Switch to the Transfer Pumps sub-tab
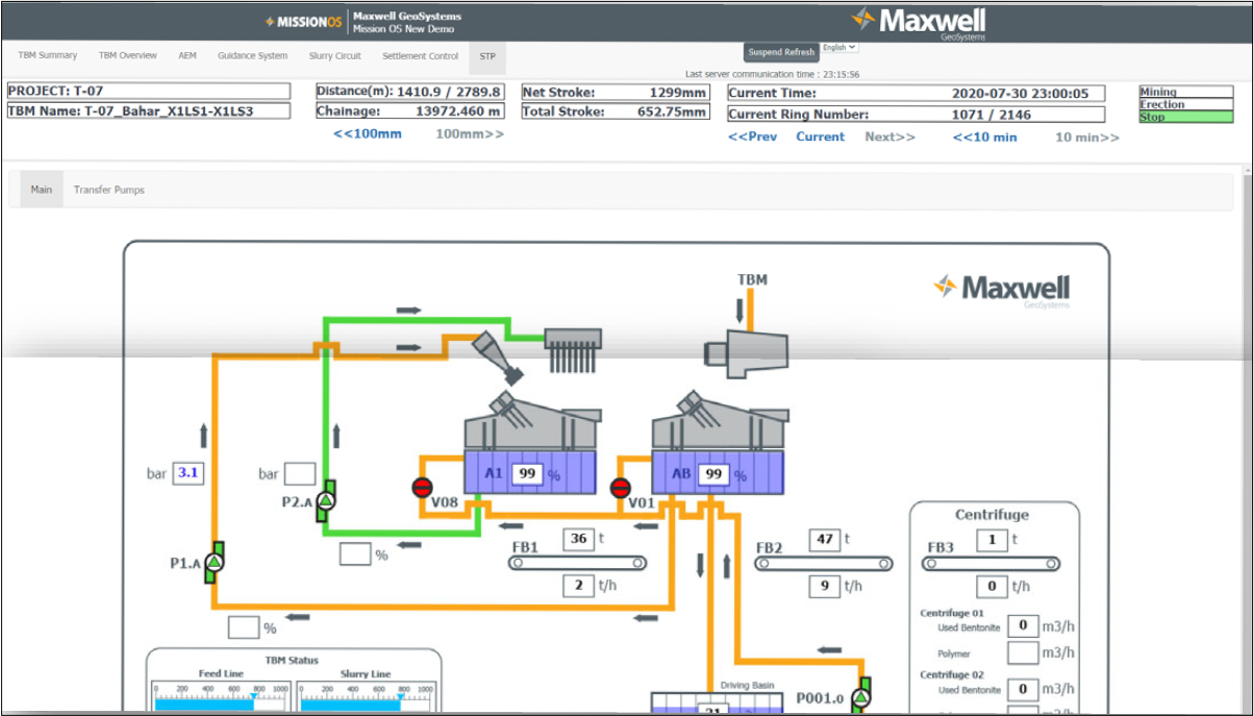 tap(109, 189)
